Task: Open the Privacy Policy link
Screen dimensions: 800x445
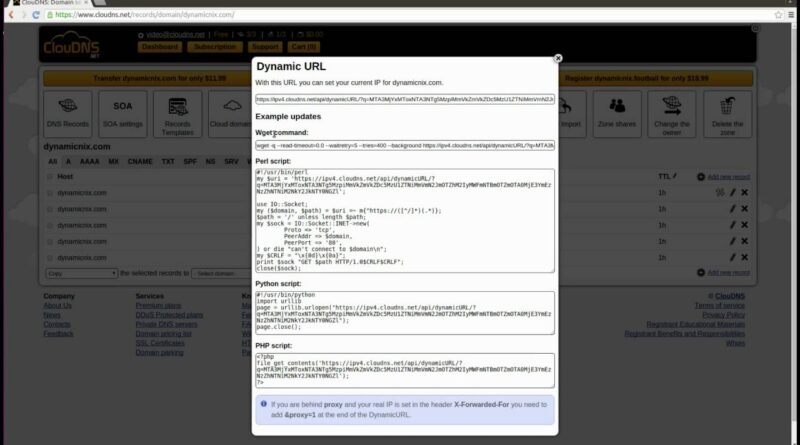Action: [723, 315]
